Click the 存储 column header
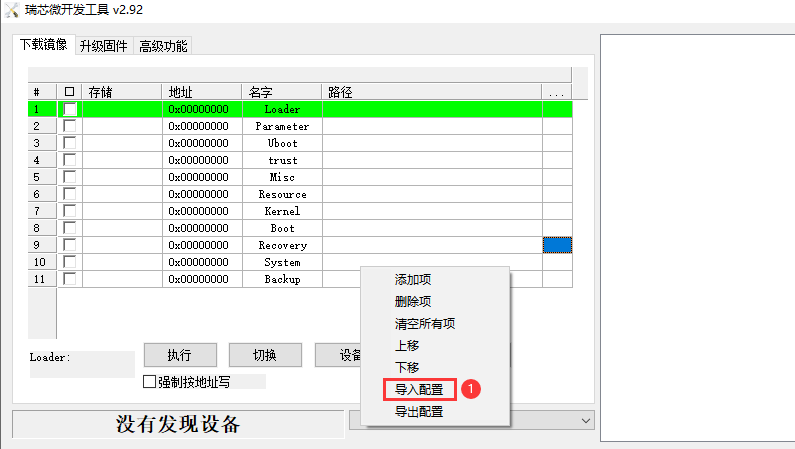795x449 pixels. (x=122, y=92)
